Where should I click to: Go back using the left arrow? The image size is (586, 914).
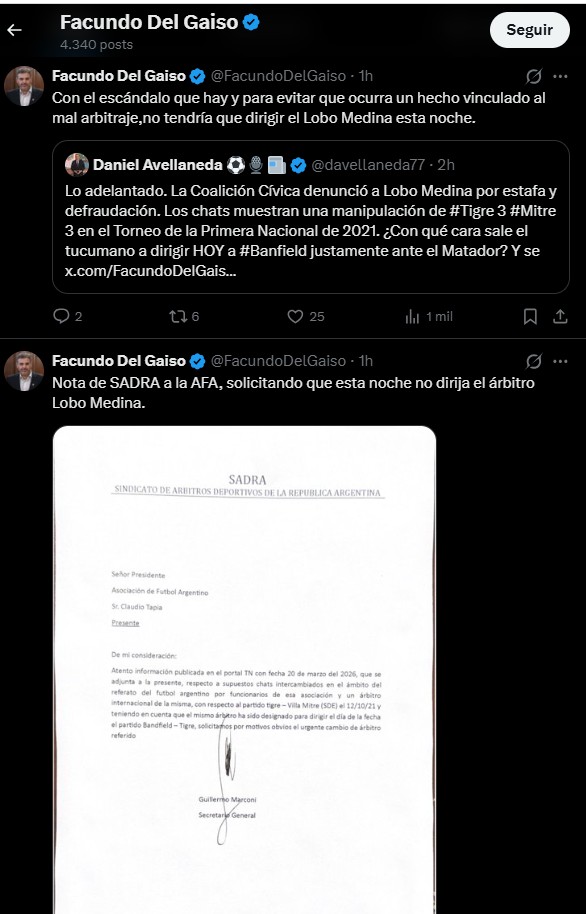point(15,30)
